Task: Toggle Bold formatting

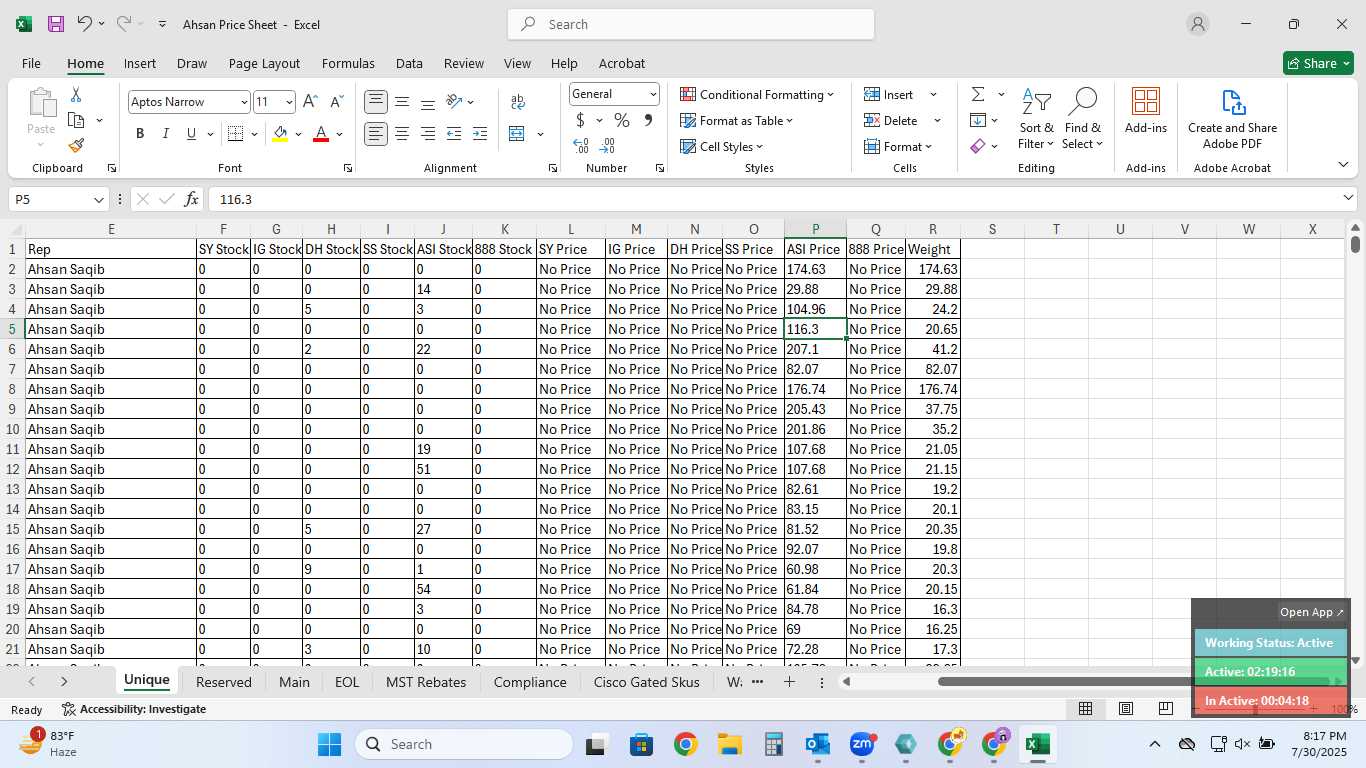Action: 140,133
